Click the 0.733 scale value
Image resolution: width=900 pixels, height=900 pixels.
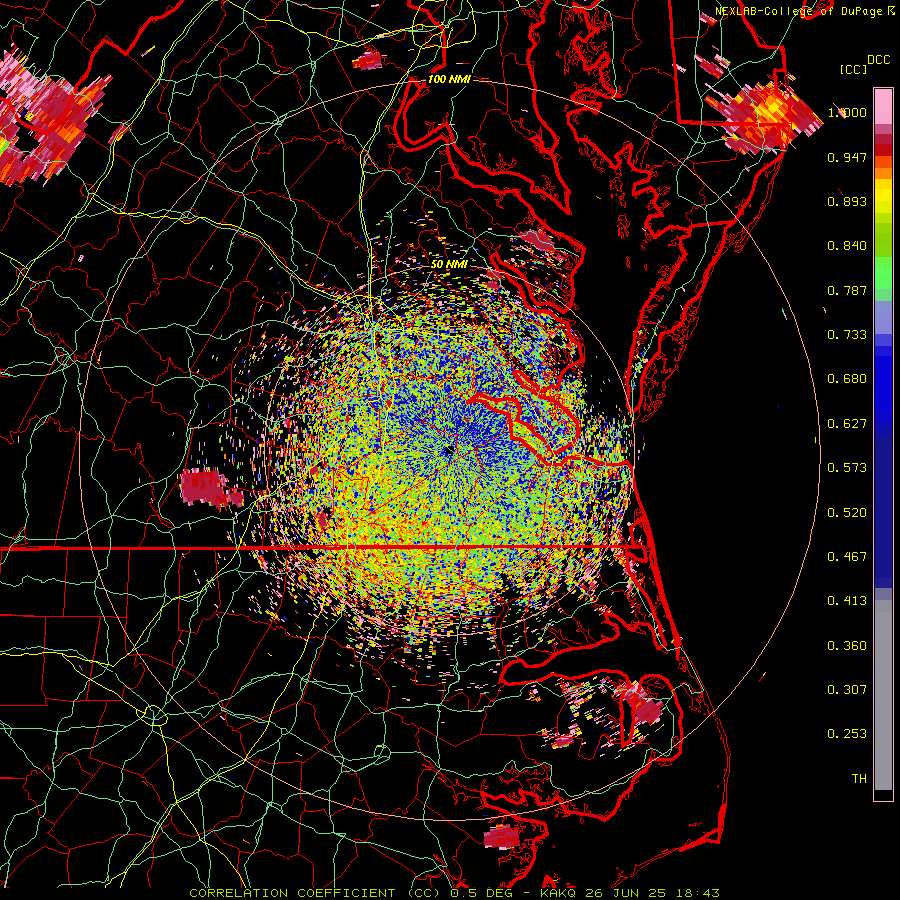tap(847, 335)
